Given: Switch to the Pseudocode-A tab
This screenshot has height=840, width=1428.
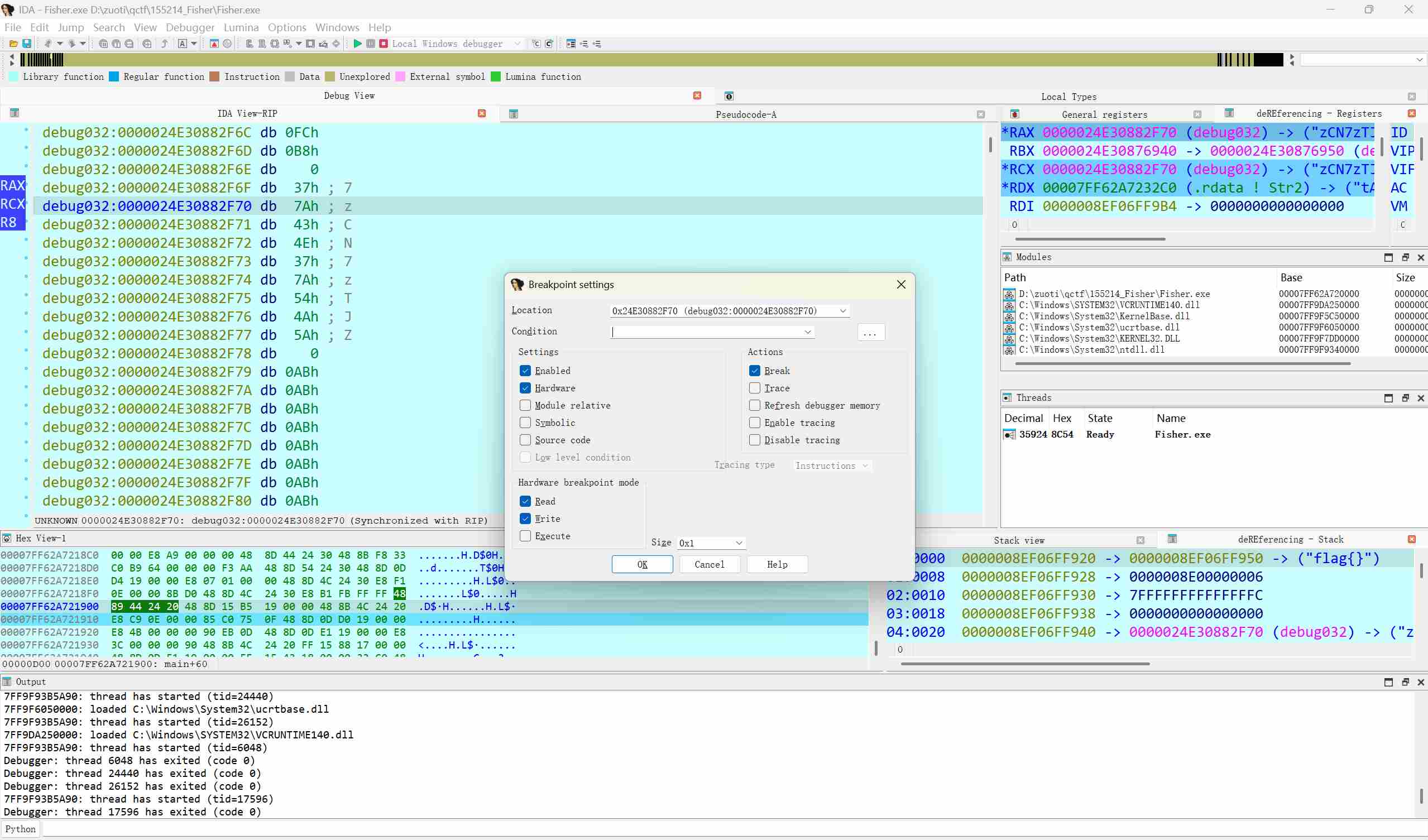Looking at the screenshot, I should [746, 114].
